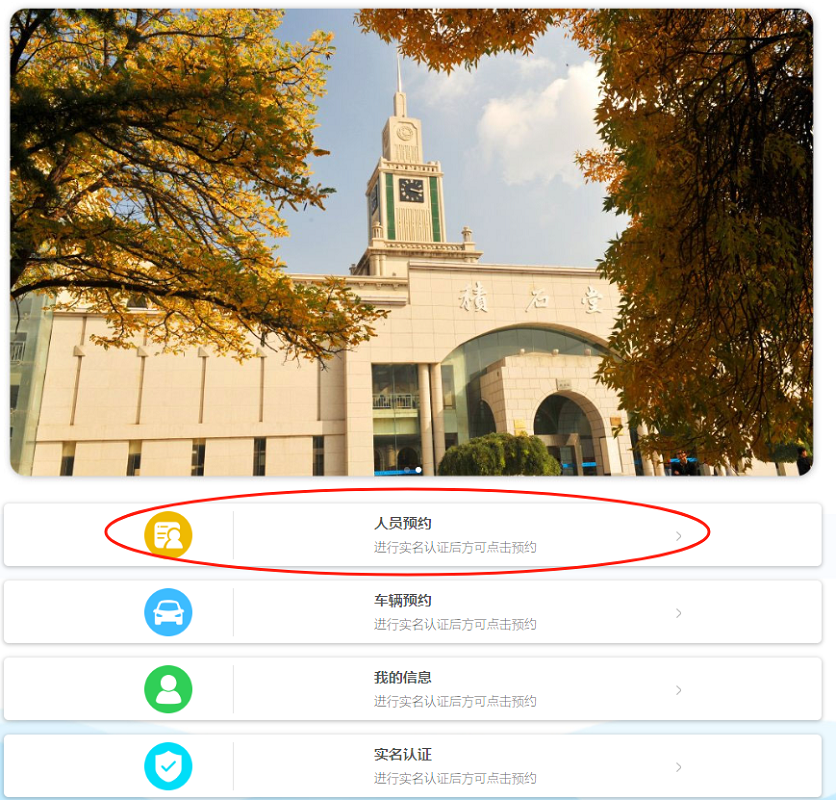Click the yellow 人员预约 person-card icon
This screenshot has width=836, height=800.
(x=168, y=535)
